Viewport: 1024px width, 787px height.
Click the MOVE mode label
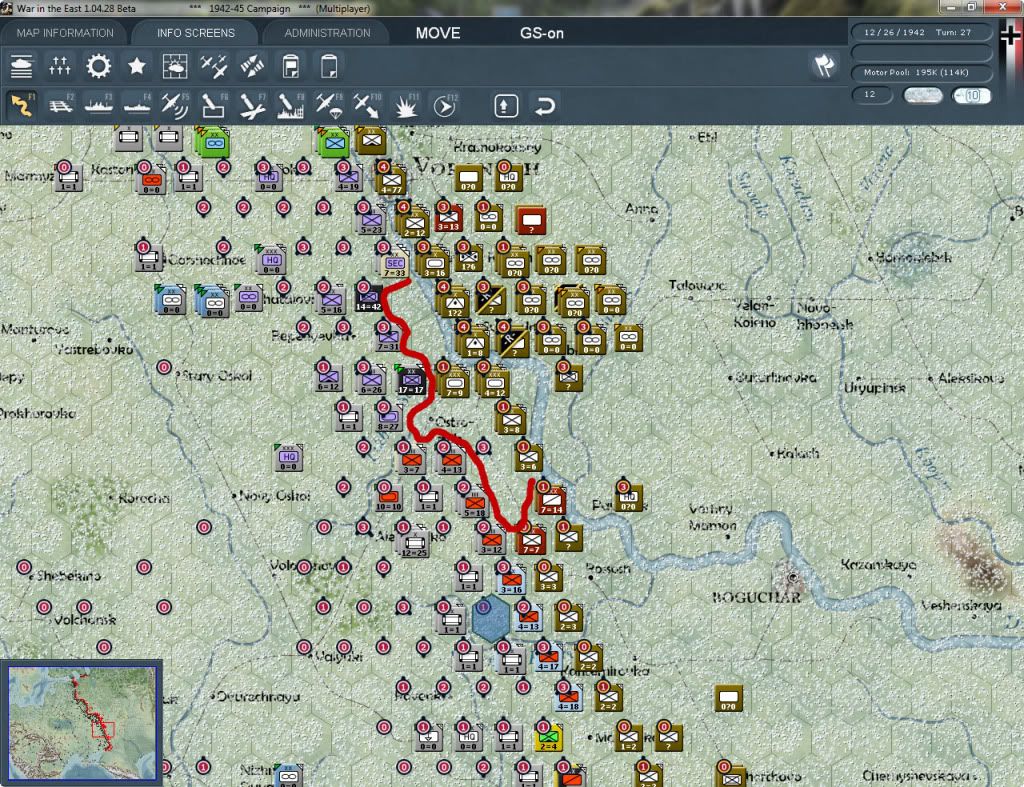(x=438, y=33)
